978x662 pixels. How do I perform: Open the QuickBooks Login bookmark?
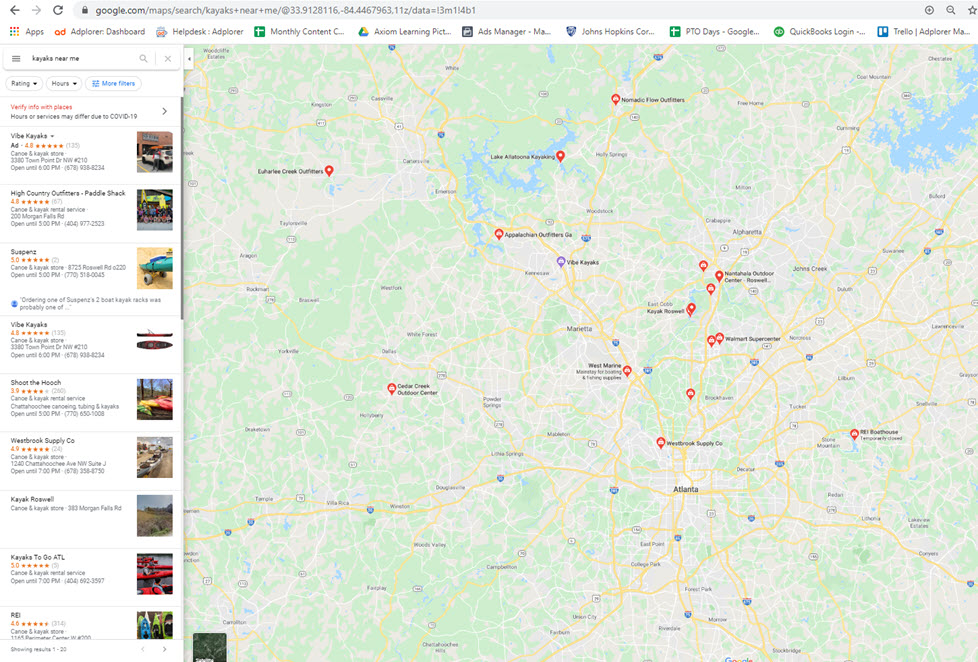[x=820, y=31]
